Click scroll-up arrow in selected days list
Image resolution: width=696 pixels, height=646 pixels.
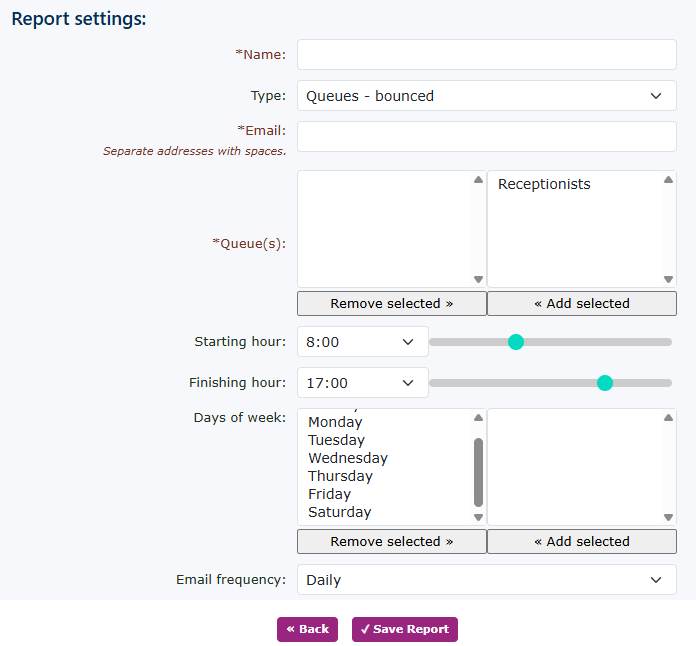pos(478,418)
